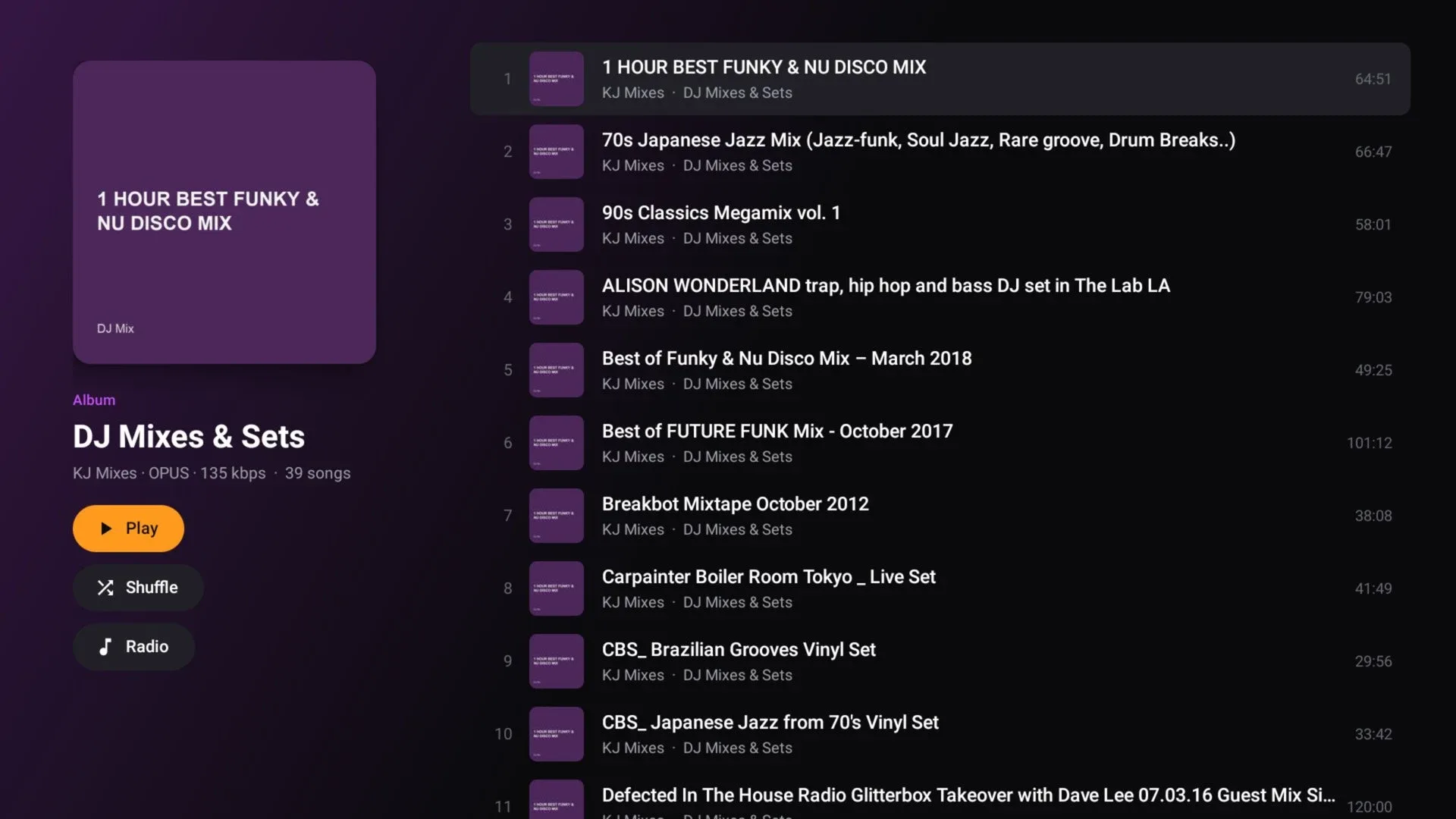1456x819 pixels.
Task: Select Defected In The House Radio track
Action: click(x=940, y=796)
